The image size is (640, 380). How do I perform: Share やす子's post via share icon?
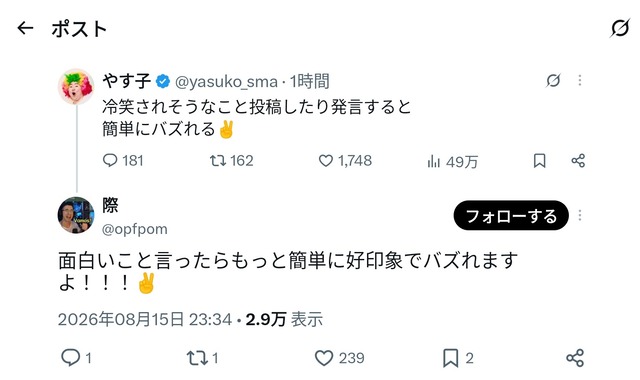click(x=578, y=160)
